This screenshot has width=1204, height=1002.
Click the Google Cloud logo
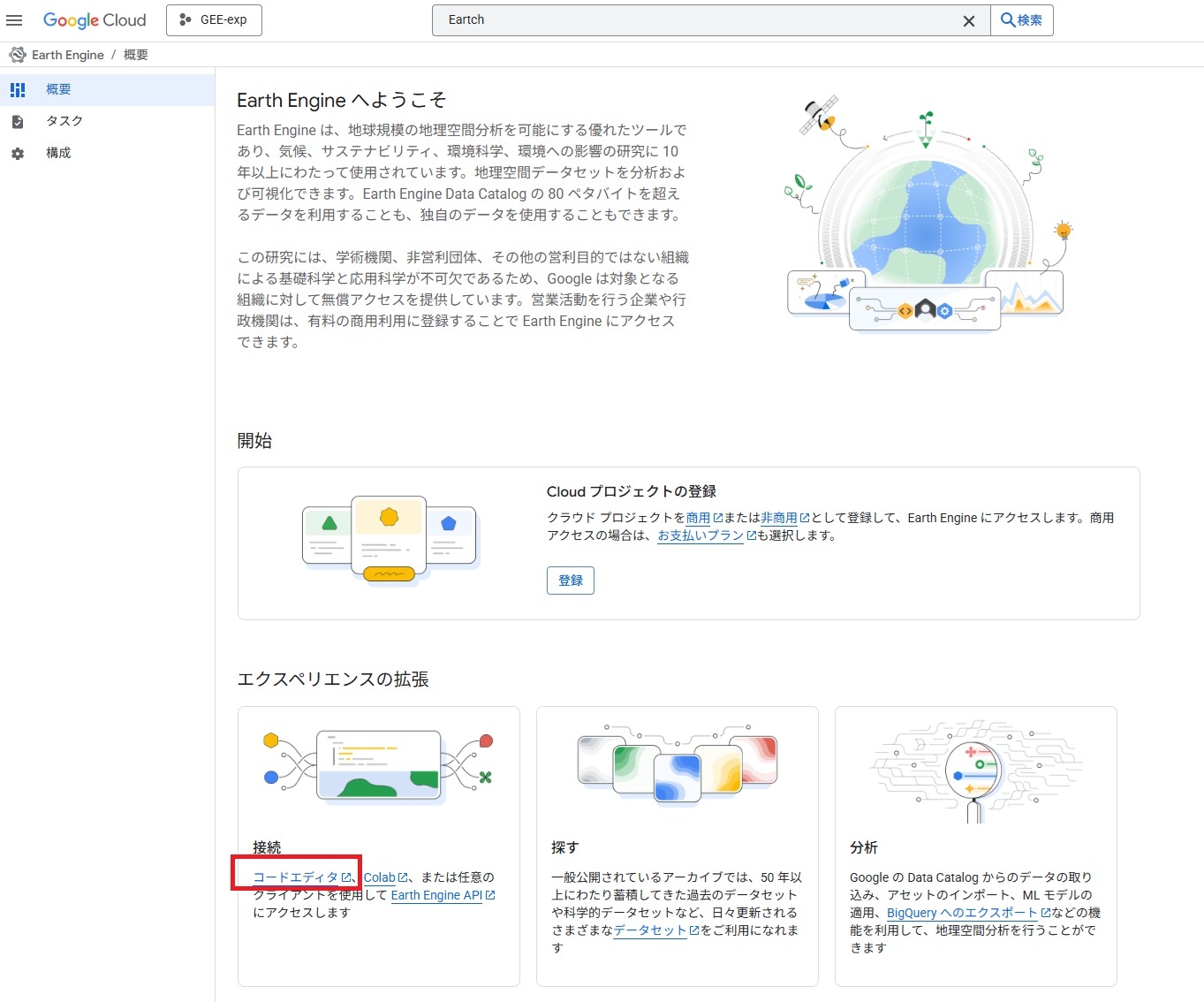pos(95,20)
